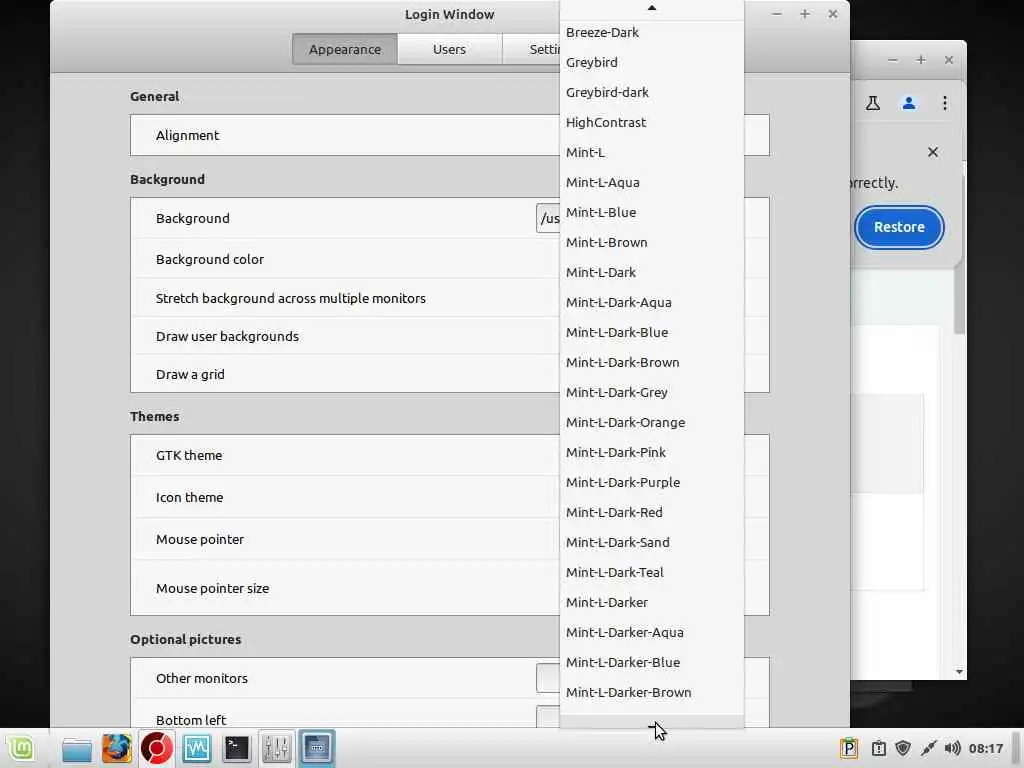Click the dropdown bottom scroll arrow
The width and height of the screenshot is (1024, 768).
coord(652,722)
